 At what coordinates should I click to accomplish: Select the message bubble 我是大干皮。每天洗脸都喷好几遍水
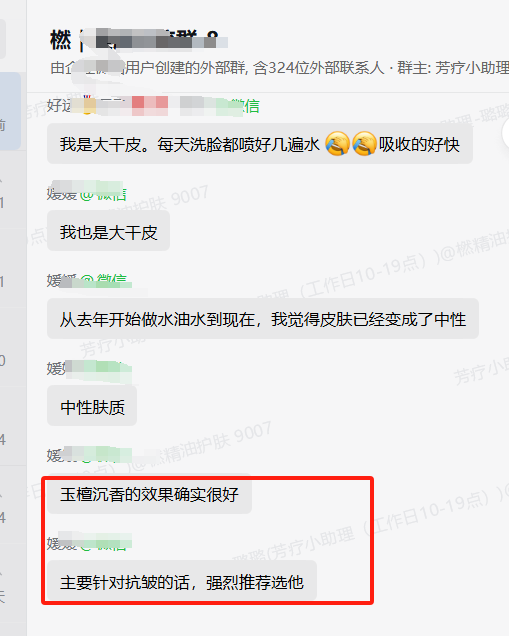pyautogui.click(x=260, y=144)
